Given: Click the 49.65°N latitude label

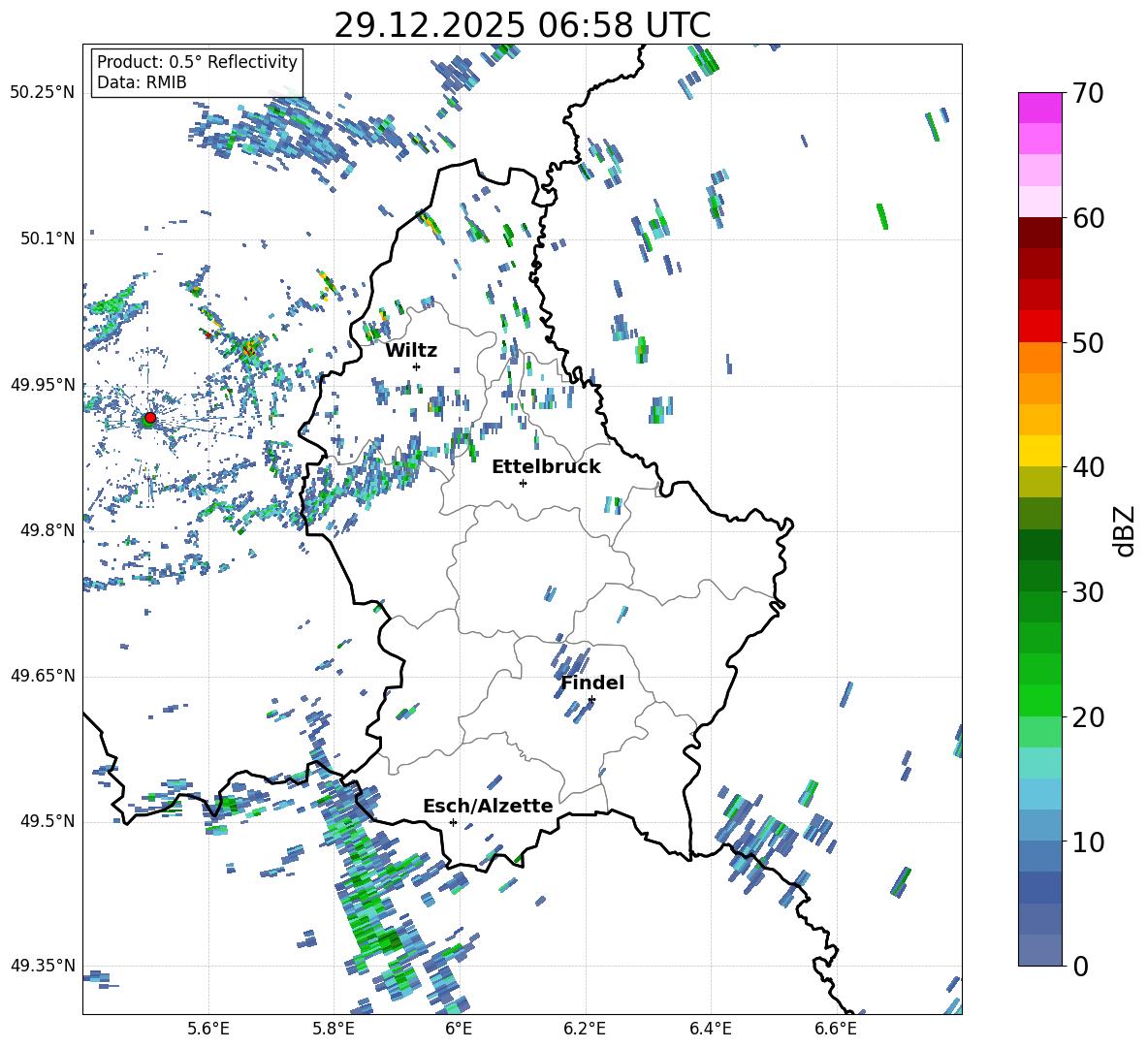Looking at the screenshot, I should [x=43, y=676].
